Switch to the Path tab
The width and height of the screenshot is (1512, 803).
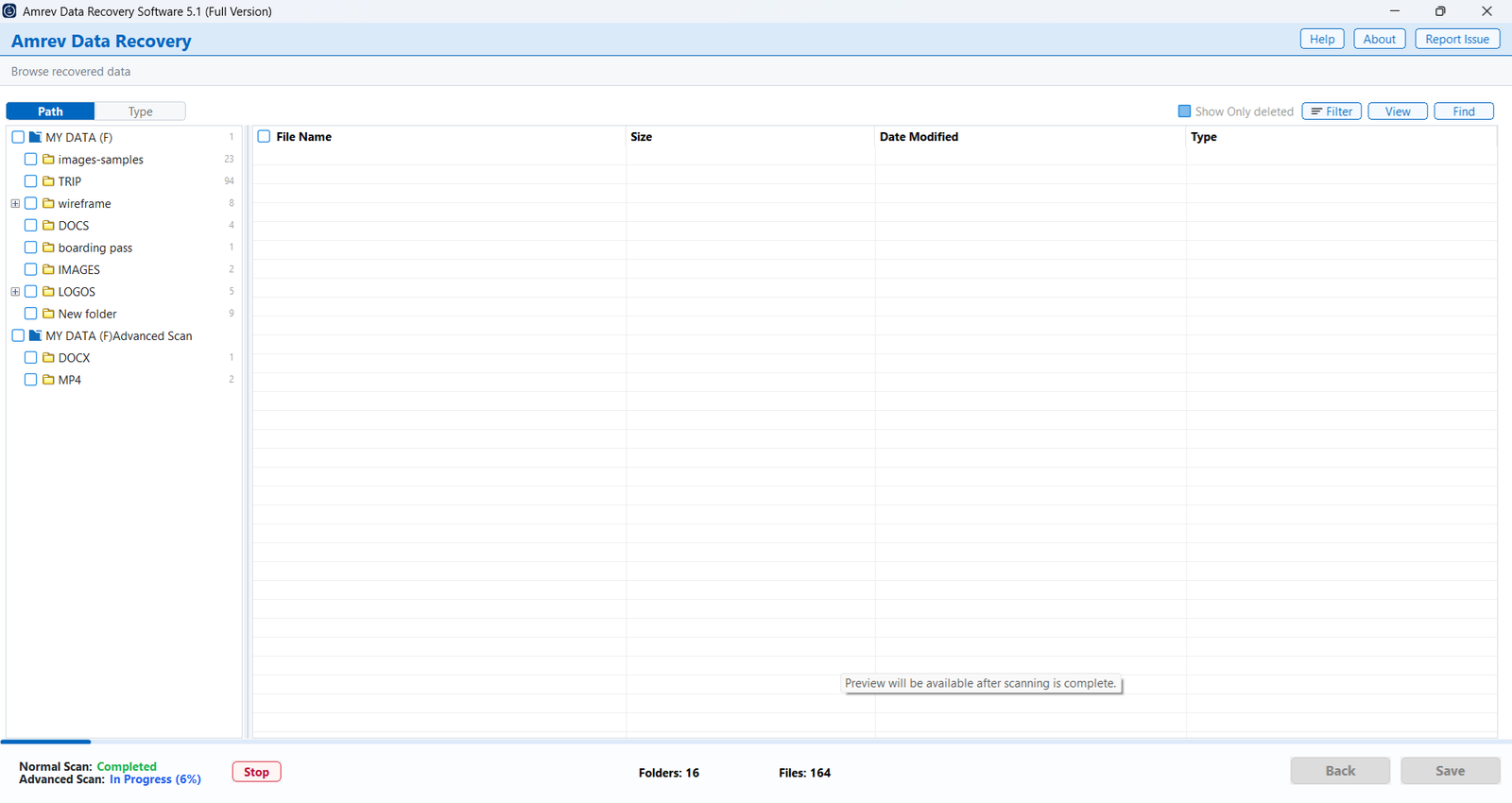(x=50, y=111)
